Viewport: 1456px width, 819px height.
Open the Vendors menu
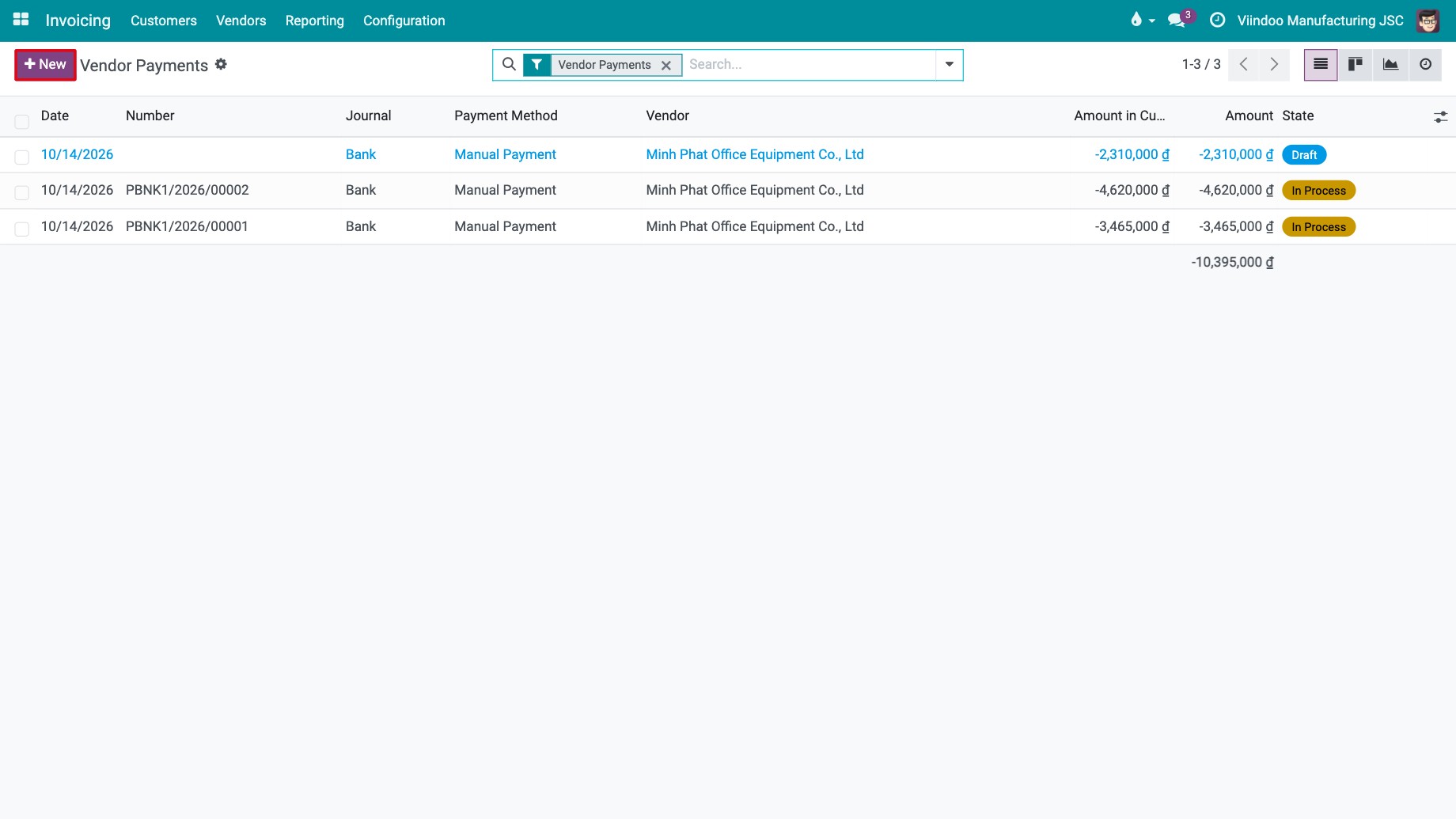pyautogui.click(x=241, y=21)
